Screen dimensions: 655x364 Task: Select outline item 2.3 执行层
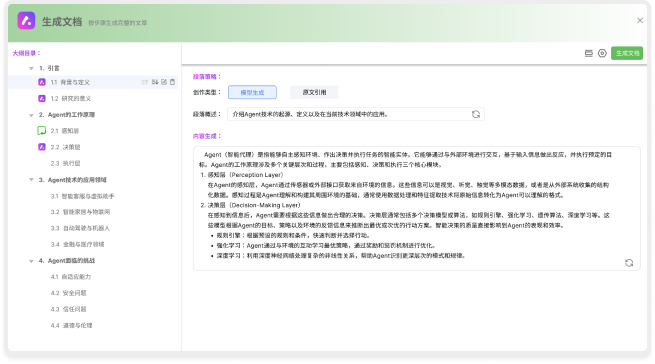[x=65, y=163]
